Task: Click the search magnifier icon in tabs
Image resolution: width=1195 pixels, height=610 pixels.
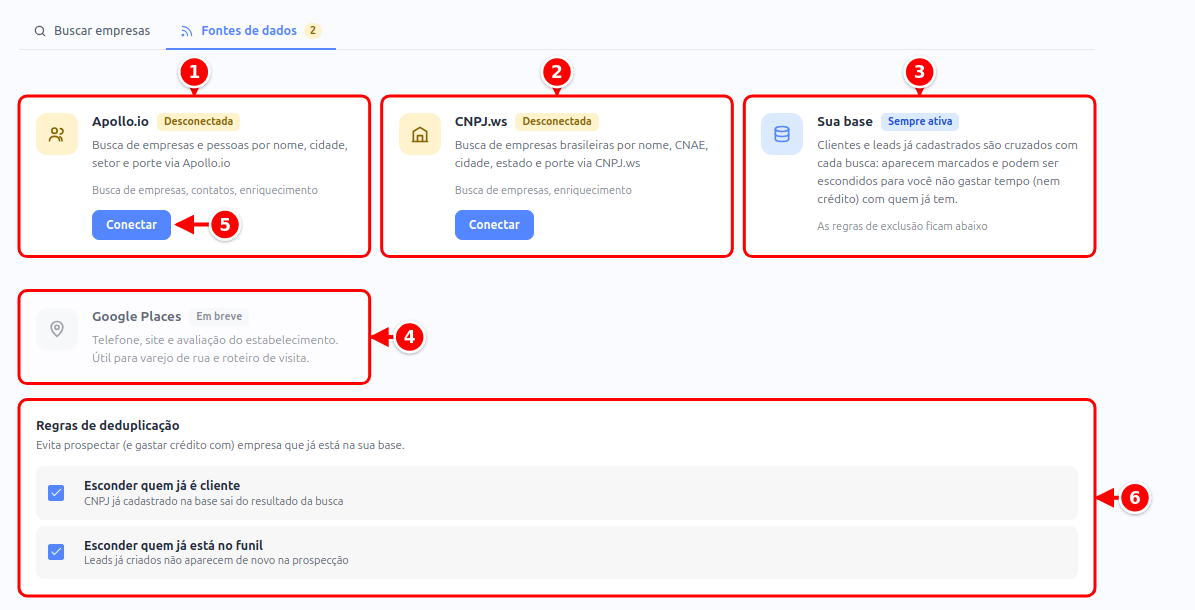Action: [40, 31]
